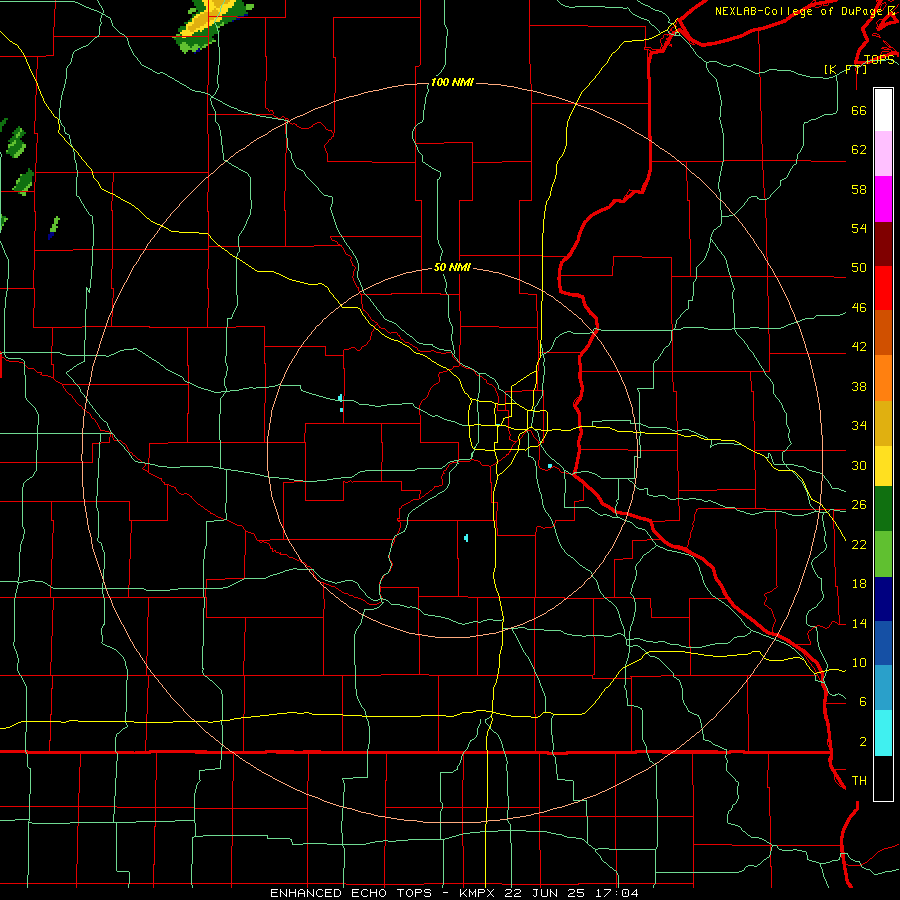This screenshot has height=900, width=900.
Task: Click the '42' legend value
Action: tap(859, 347)
